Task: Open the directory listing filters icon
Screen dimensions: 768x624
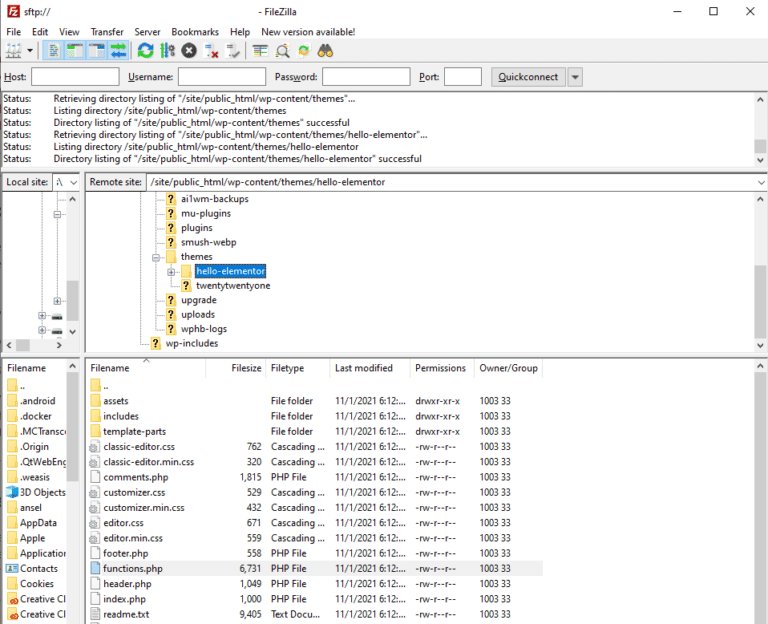Action: point(260,50)
